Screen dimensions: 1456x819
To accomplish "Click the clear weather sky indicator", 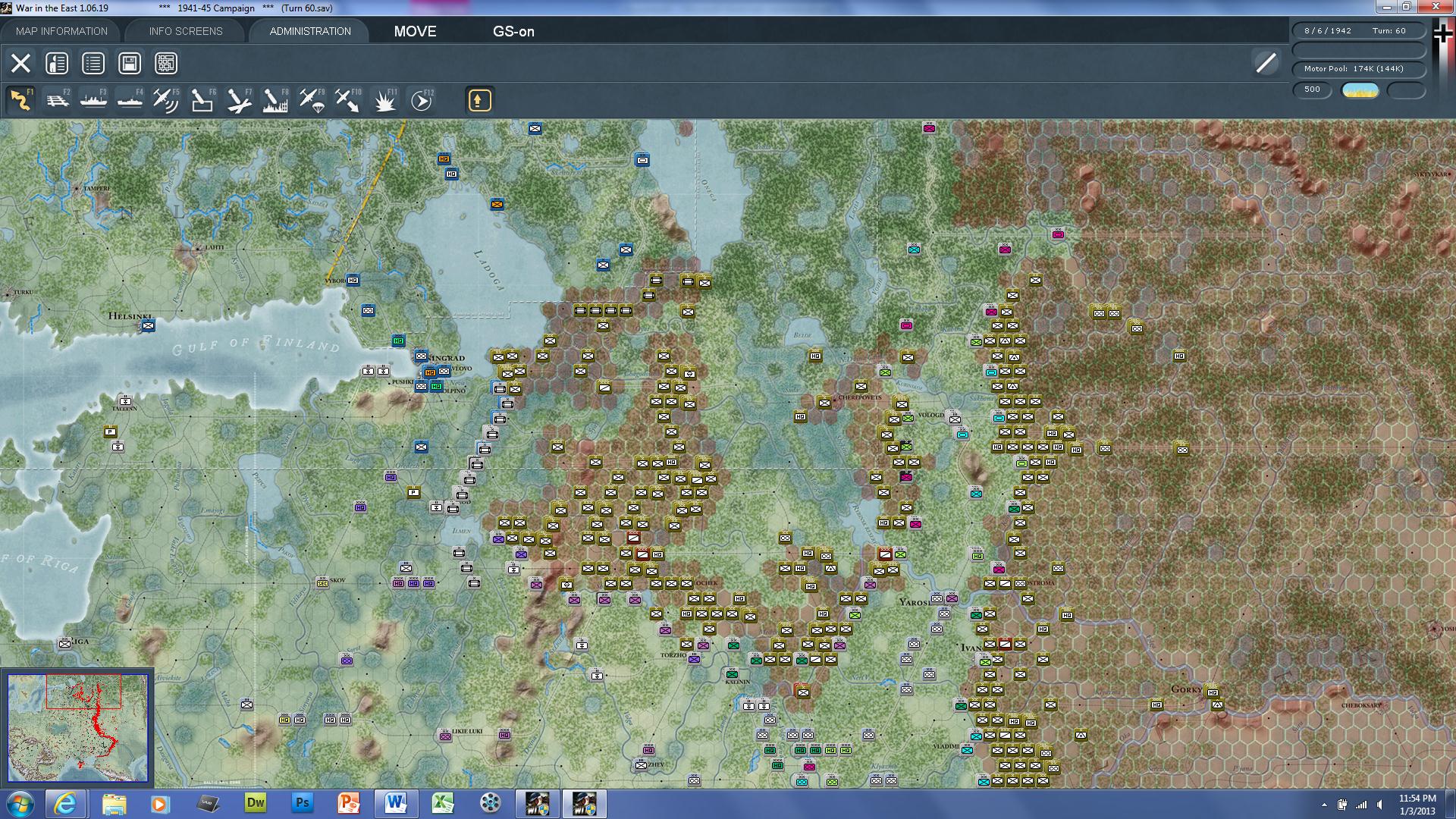I will point(1360,90).
